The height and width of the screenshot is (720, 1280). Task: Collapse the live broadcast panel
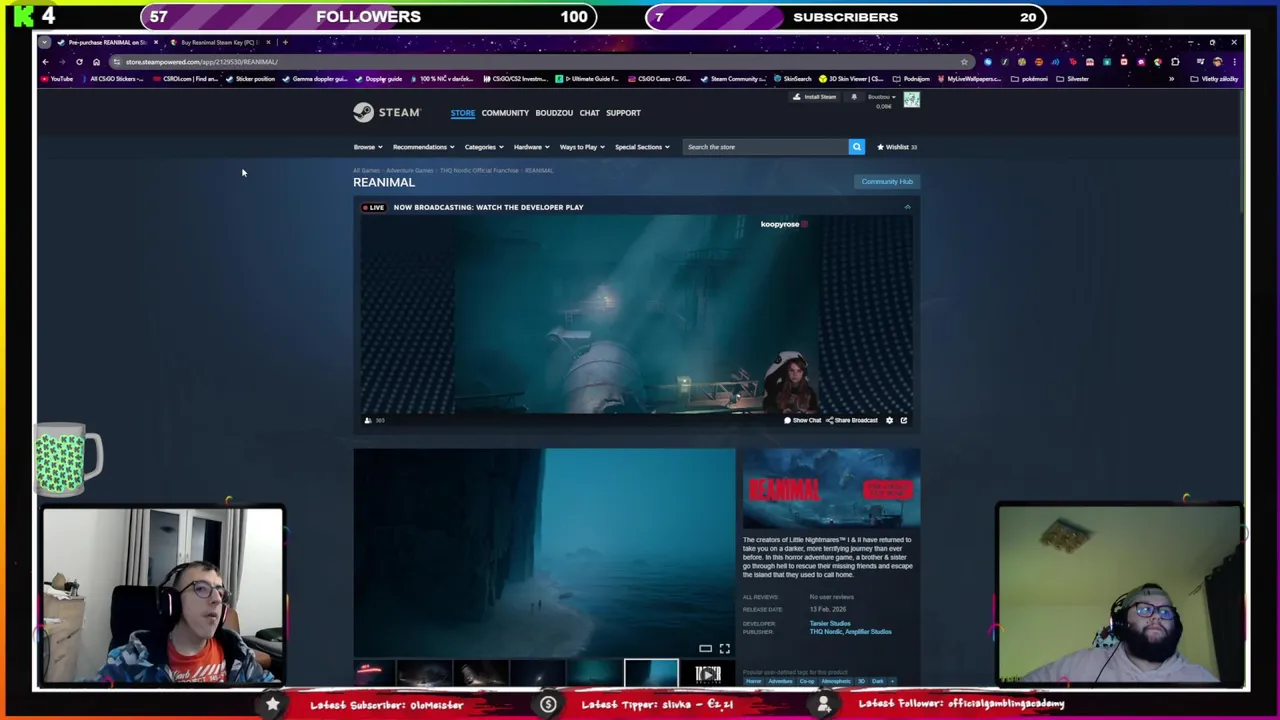[x=907, y=207]
